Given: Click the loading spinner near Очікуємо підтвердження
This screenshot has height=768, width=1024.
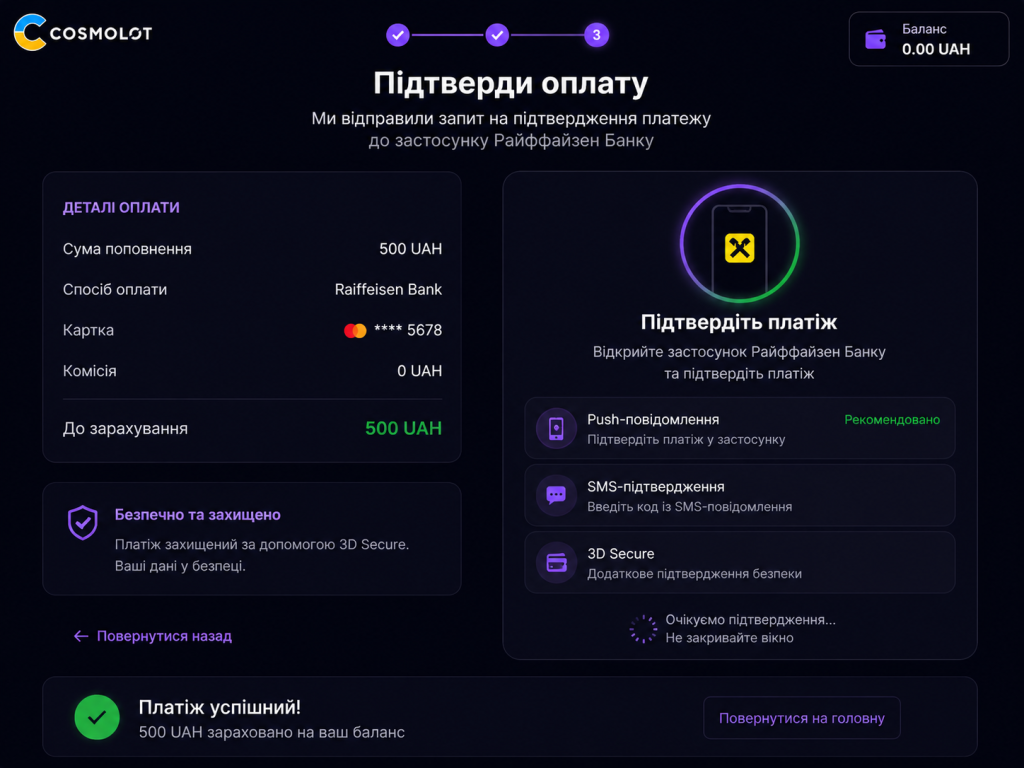Looking at the screenshot, I should pyautogui.click(x=643, y=629).
